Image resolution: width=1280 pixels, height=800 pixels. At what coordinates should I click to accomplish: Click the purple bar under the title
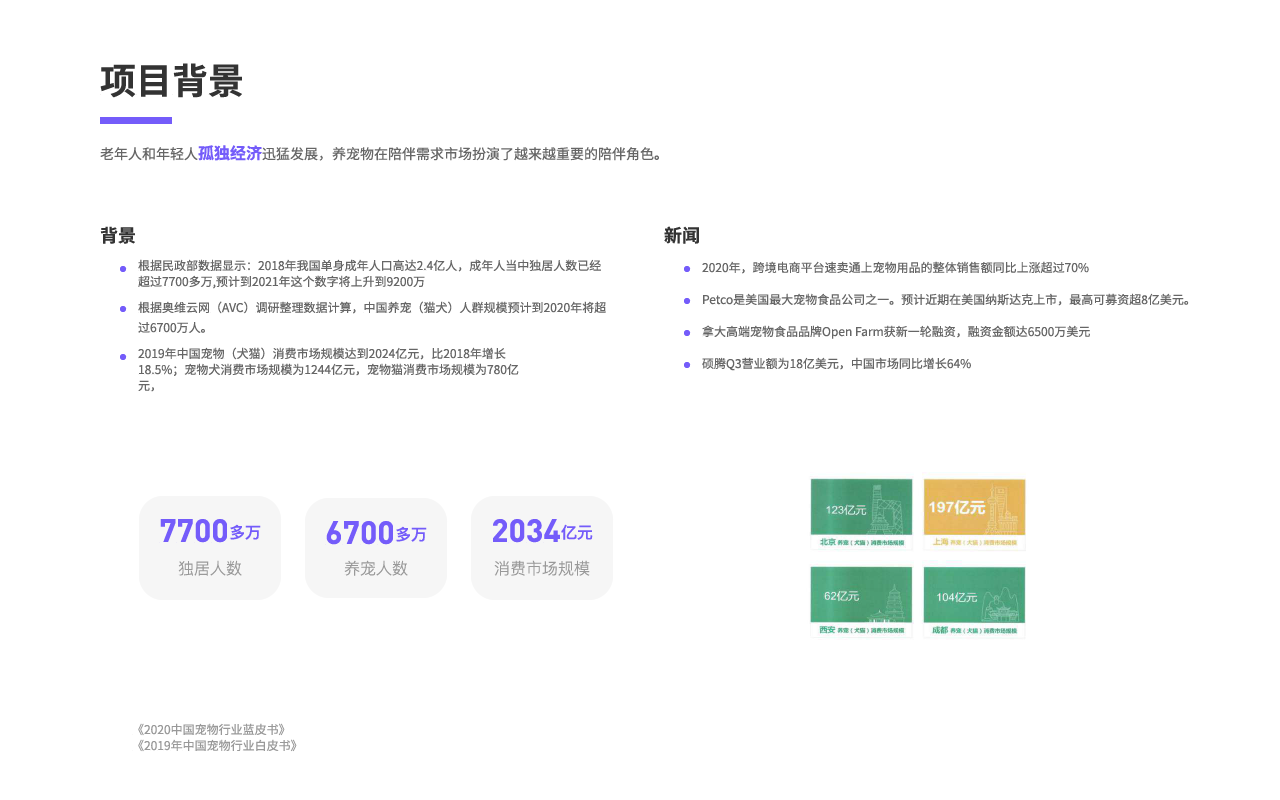pyautogui.click(x=136, y=120)
